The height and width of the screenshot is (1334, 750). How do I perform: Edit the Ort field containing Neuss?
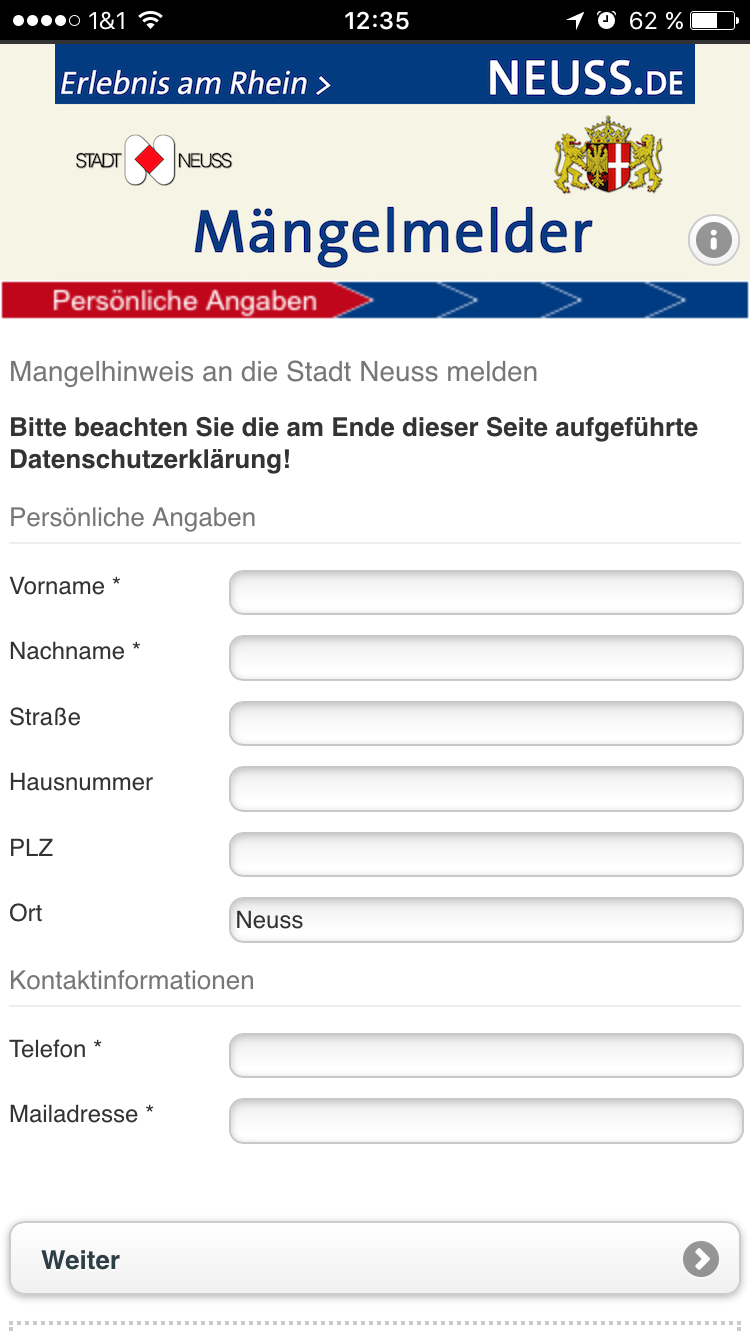[x=486, y=920]
